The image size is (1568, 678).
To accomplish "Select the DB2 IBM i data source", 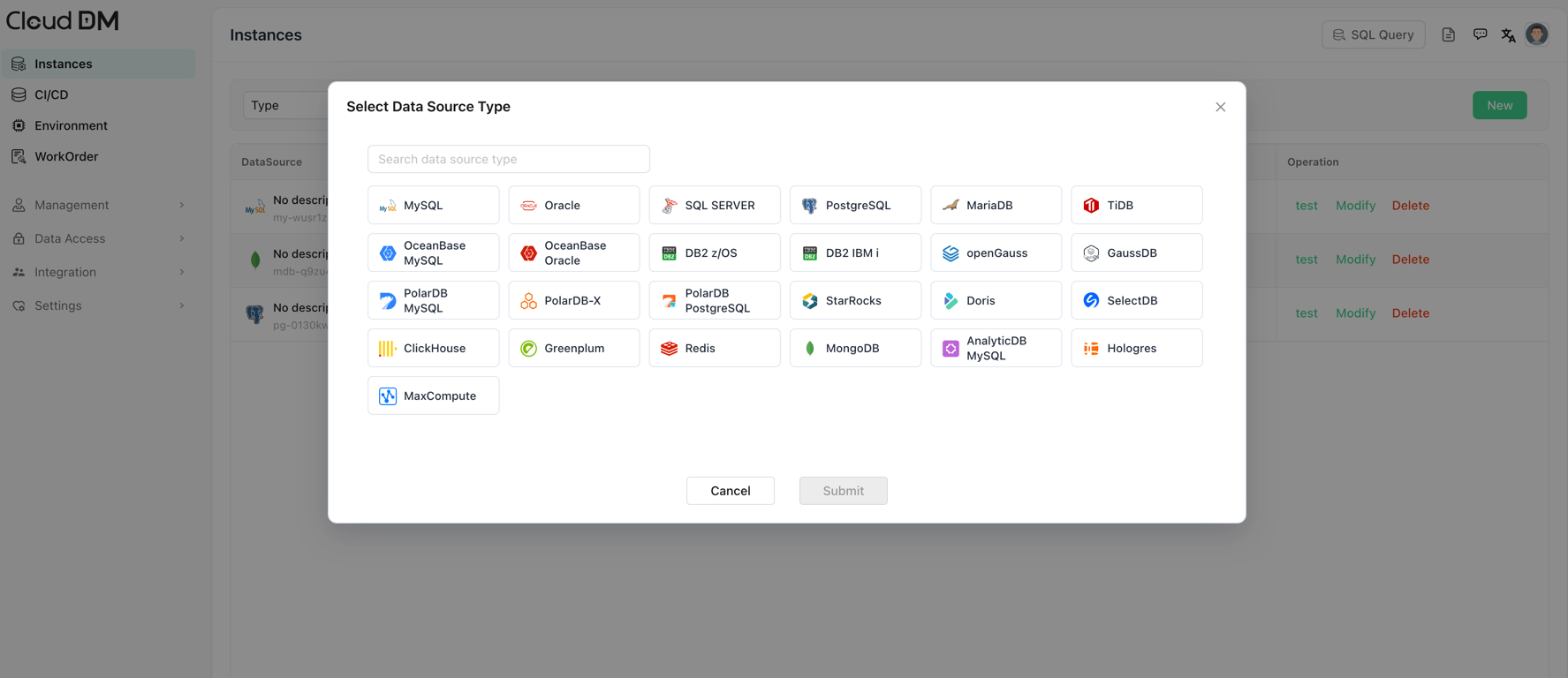I will click(855, 252).
